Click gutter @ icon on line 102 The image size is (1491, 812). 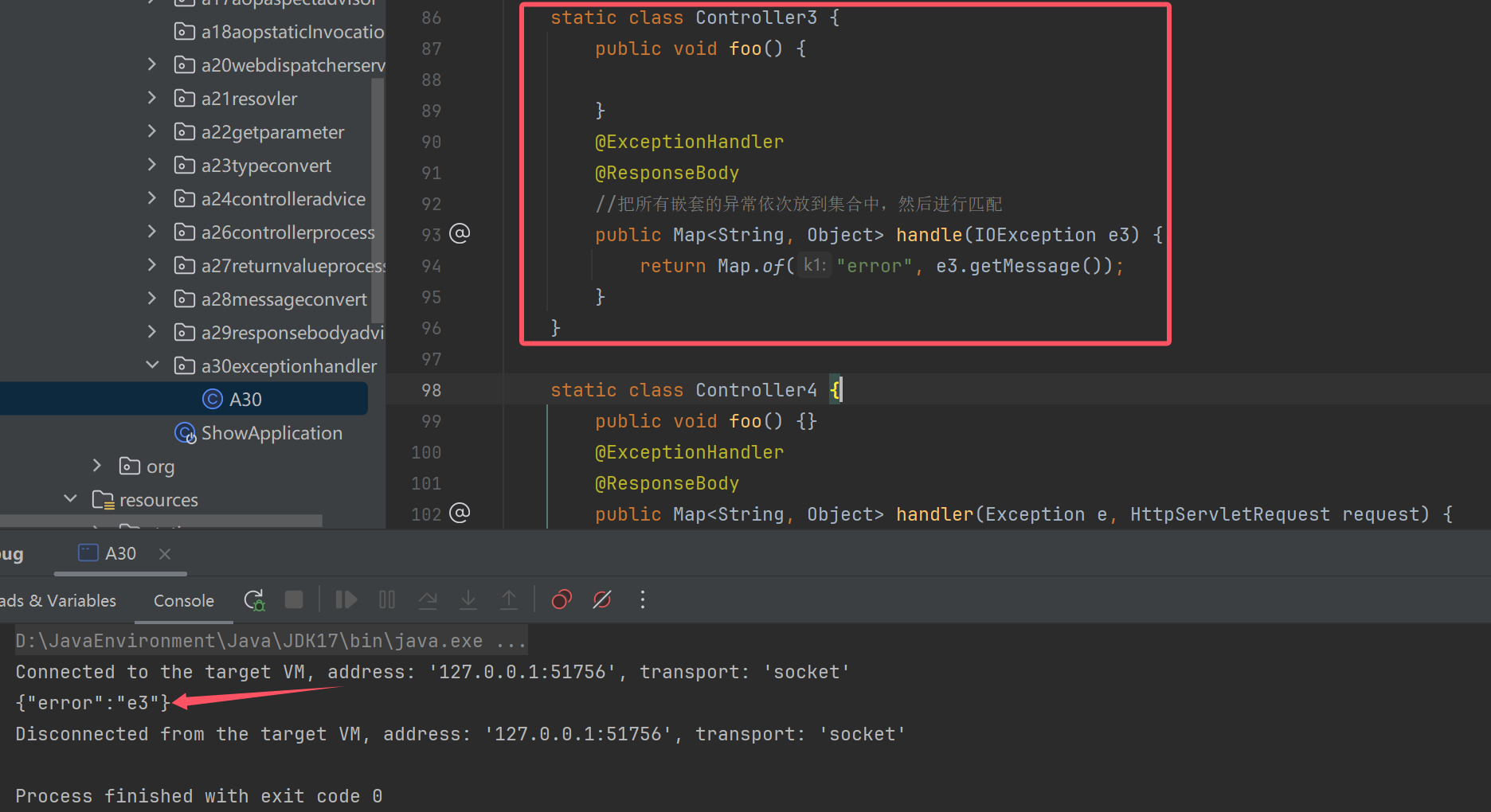[x=460, y=513]
